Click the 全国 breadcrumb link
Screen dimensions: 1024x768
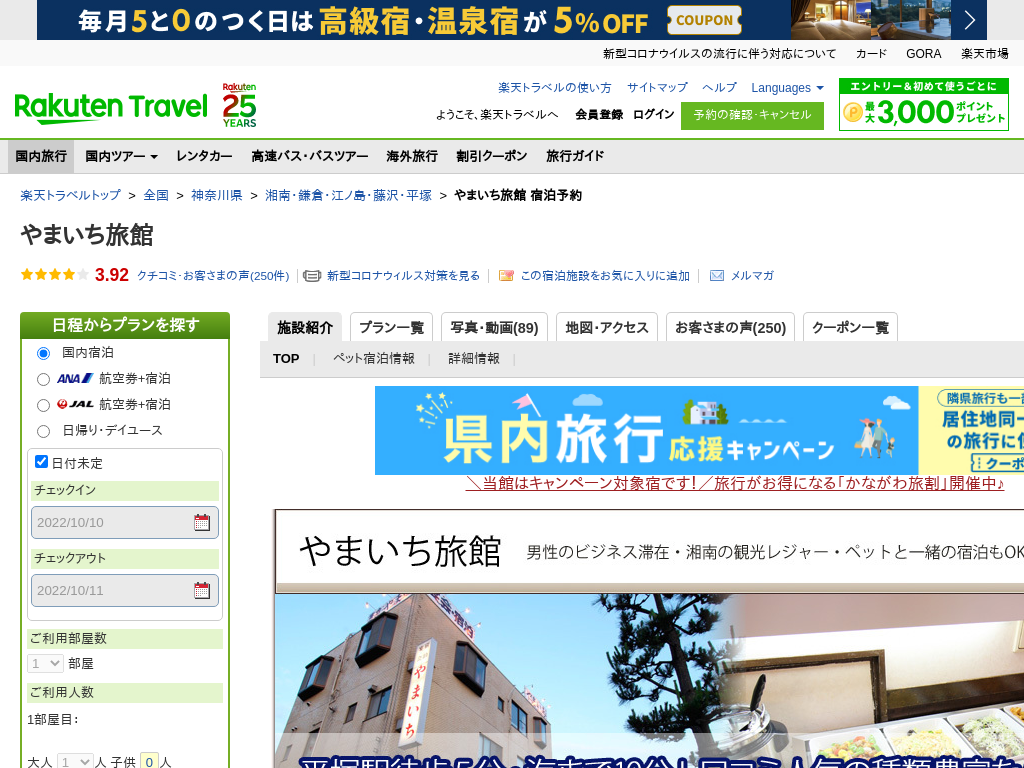click(x=156, y=195)
